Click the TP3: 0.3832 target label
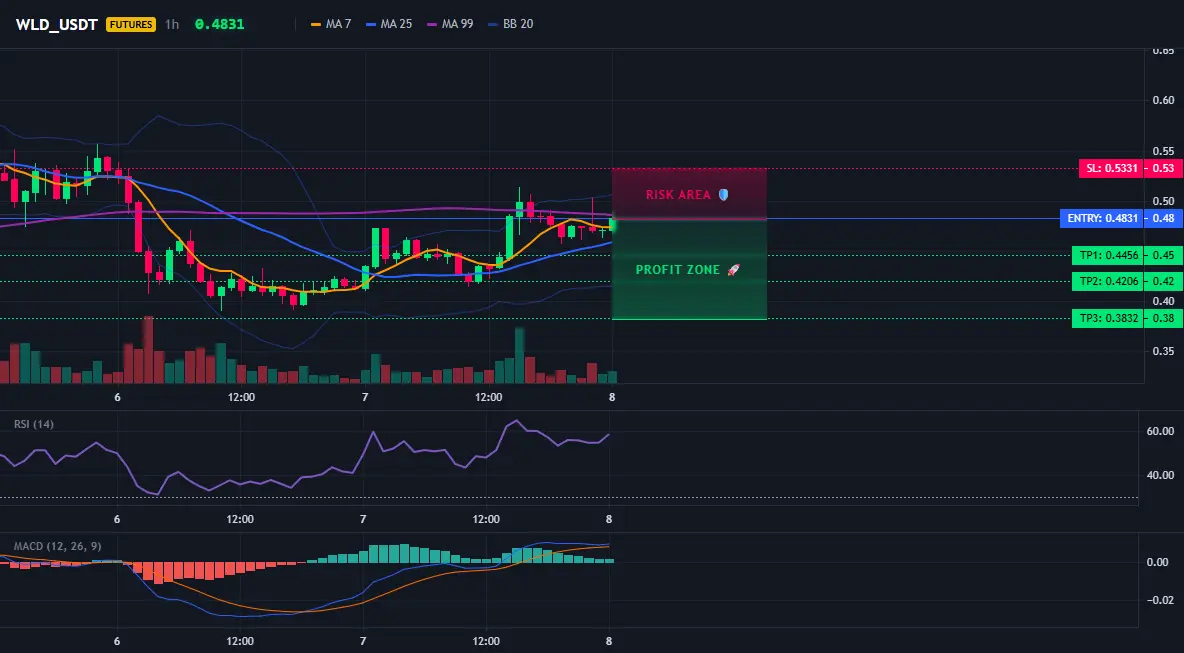 pos(1106,319)
